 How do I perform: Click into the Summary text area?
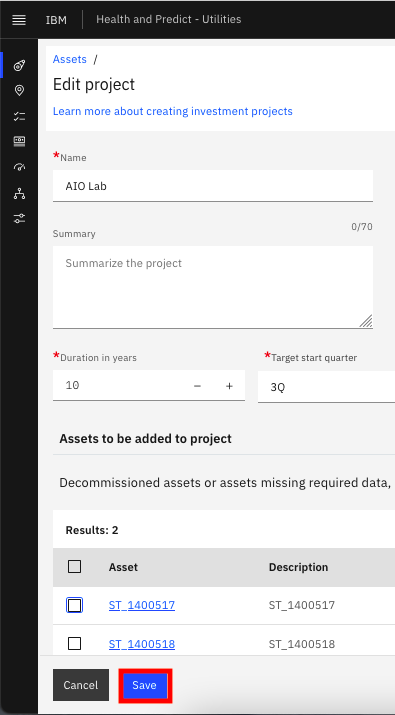pyautogui.click(x=213, y=287)
